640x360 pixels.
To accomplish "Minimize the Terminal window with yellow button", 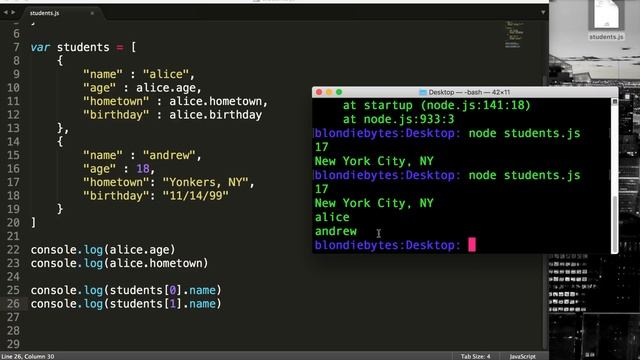I will [x=329, y=92].
